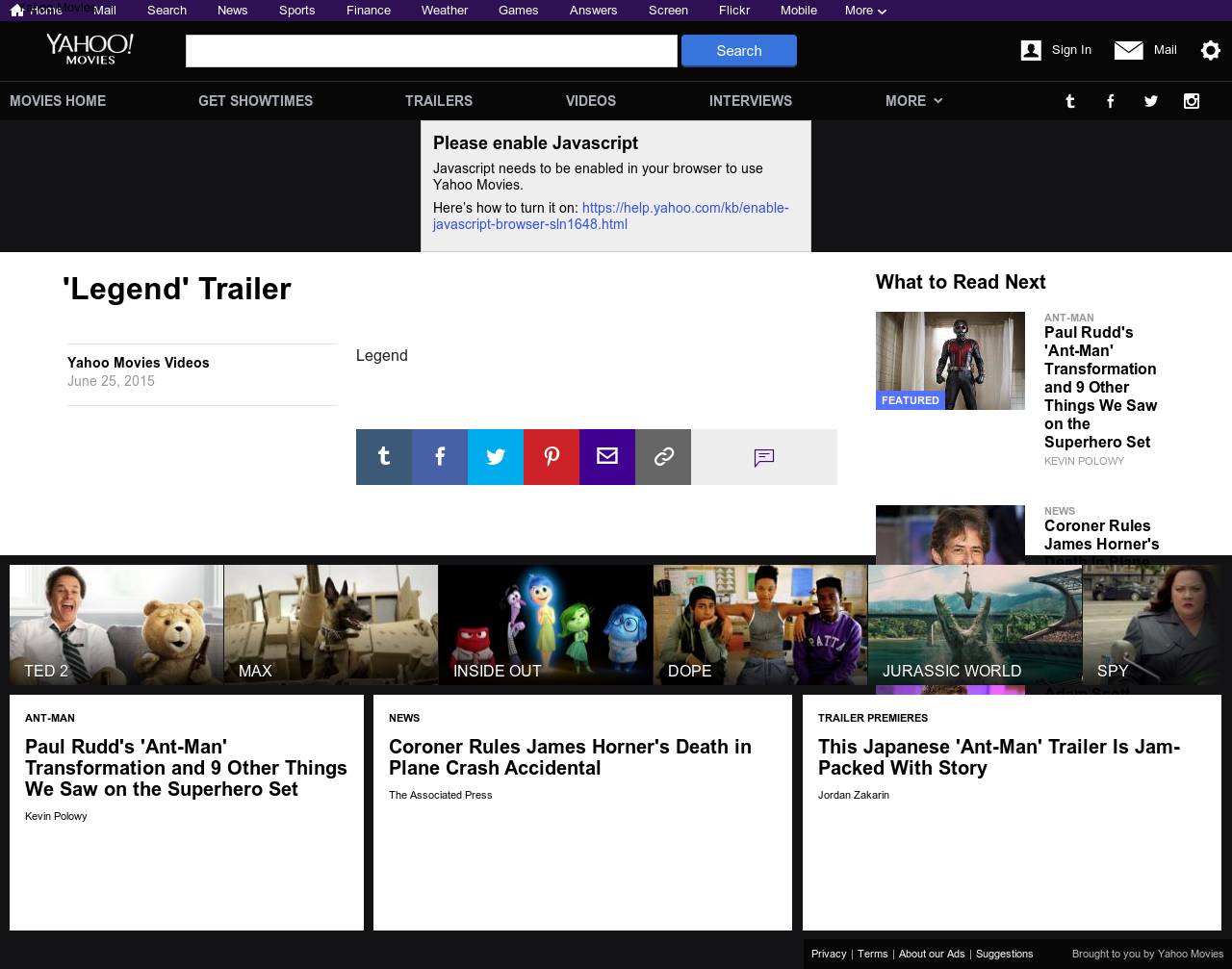This screenshot has height=969, width=1232.
Task: Open the INTERVIEWS section
Action: coord(751,101)
